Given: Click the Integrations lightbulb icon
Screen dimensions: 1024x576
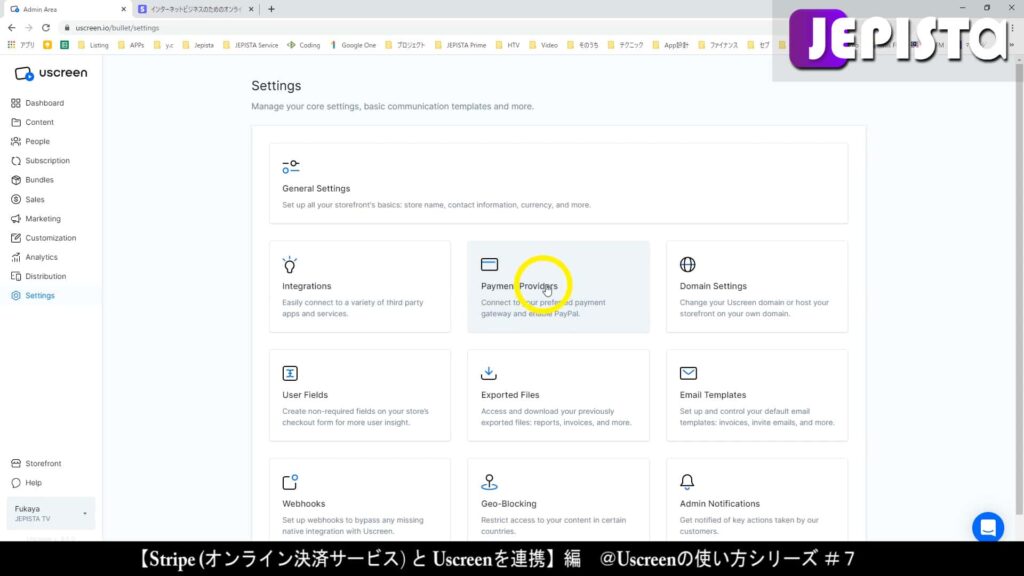Looking at the screenshot, I should 289,264.
